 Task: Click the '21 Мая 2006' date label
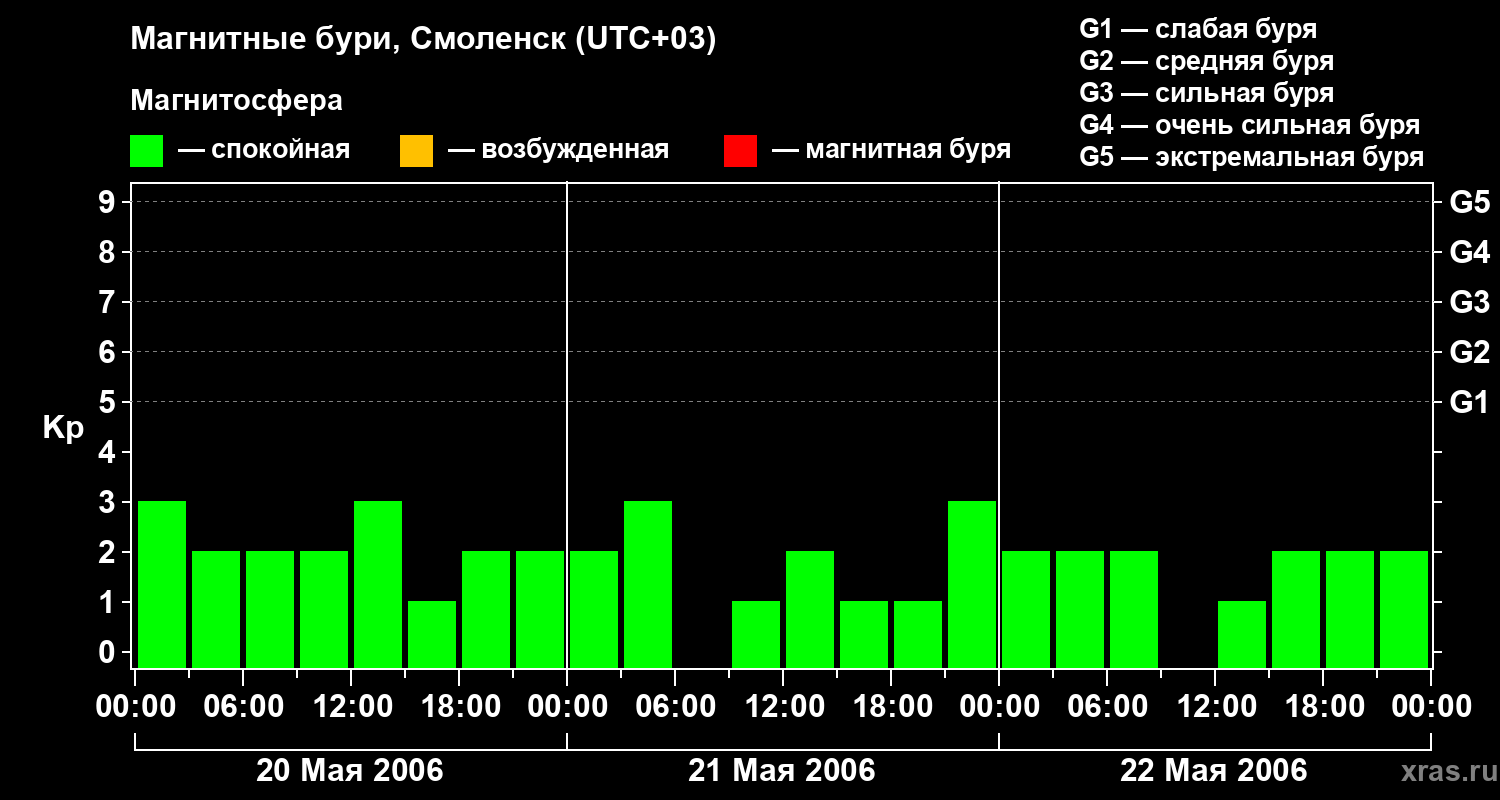pos(782,770)
